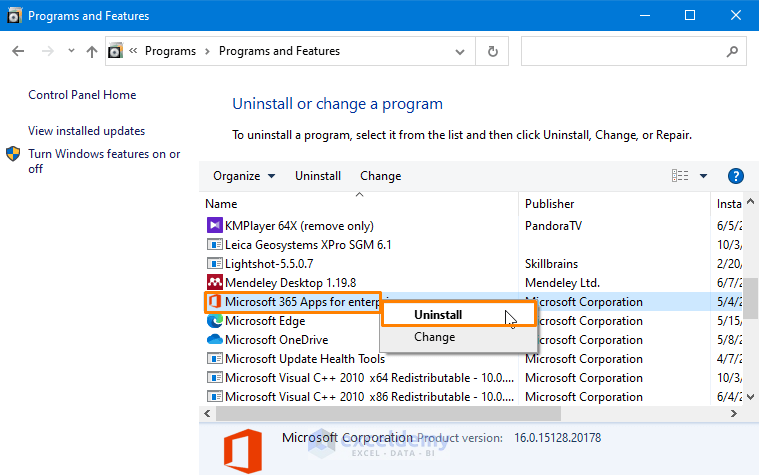The image size is (759, 475).
Task: Open the help question mark icon
Action: pos(736,176)
